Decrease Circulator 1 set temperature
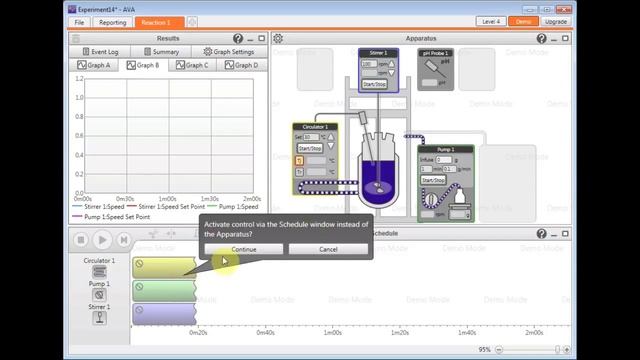Screen dimensions: 640x360 [331, 146]
